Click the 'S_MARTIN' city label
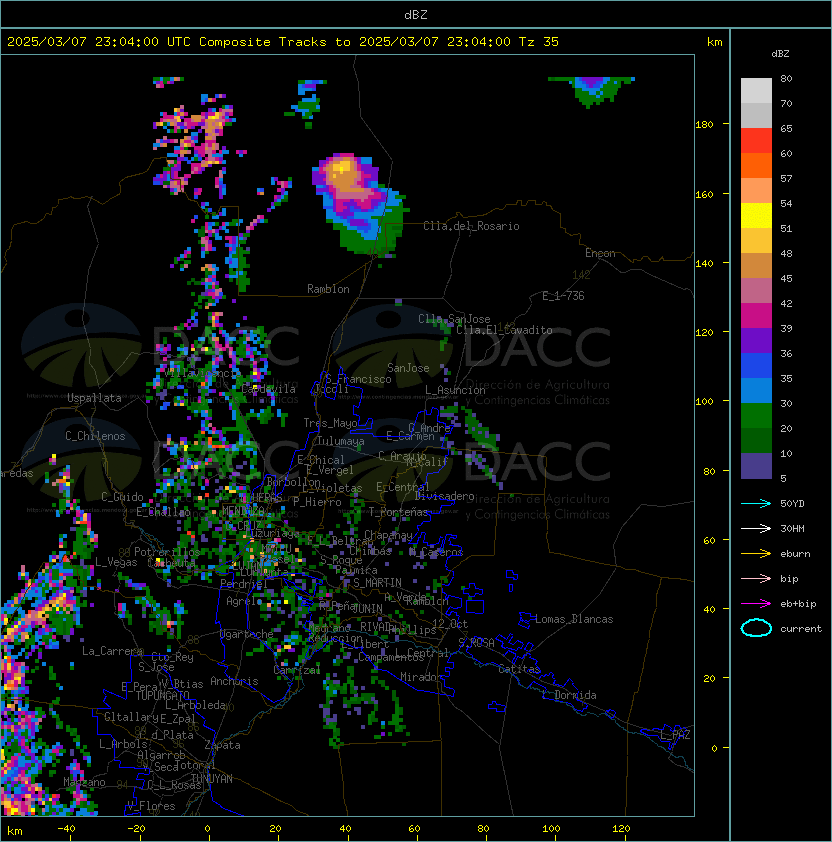This screenshot has width=832, height=842. point(377,582)
